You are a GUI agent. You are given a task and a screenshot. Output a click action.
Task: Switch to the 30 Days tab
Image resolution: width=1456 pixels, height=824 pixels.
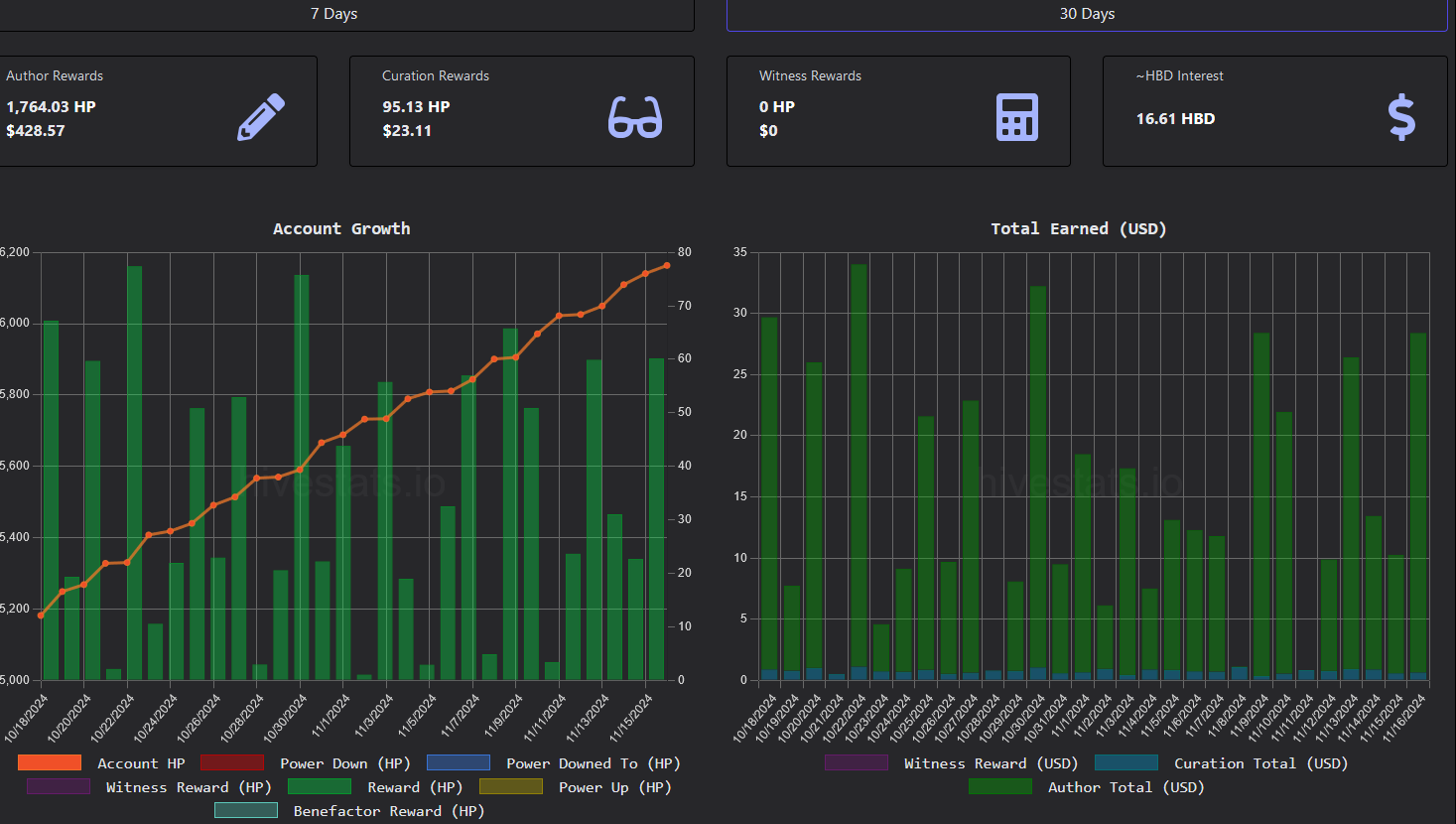[x=1087, y=14]
